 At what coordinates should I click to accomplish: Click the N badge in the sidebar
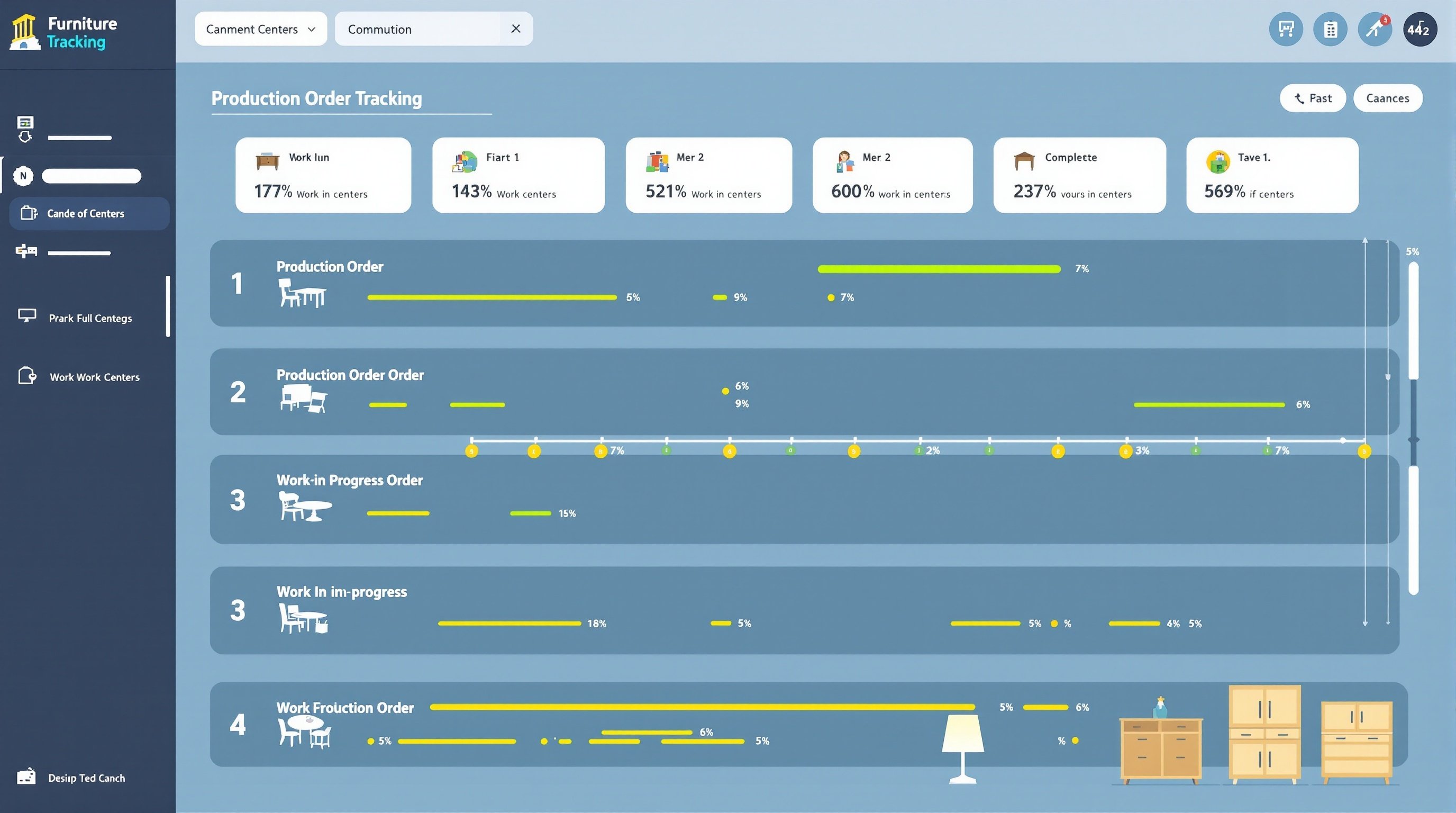(23, 176)
